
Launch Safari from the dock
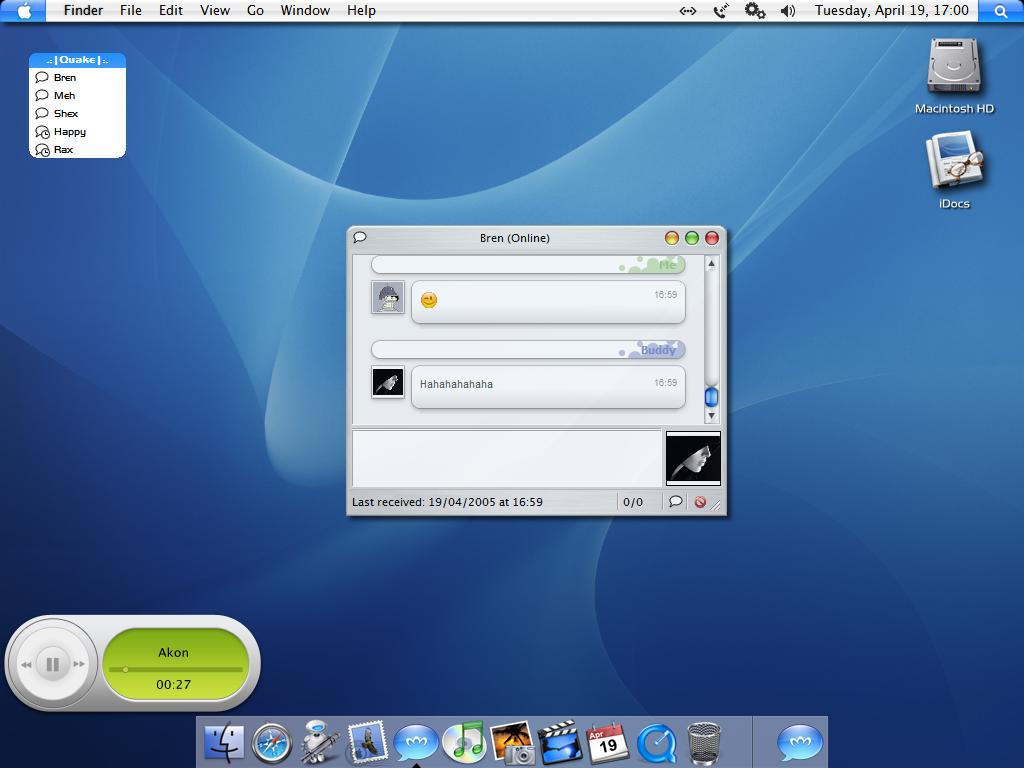[272, 743]
